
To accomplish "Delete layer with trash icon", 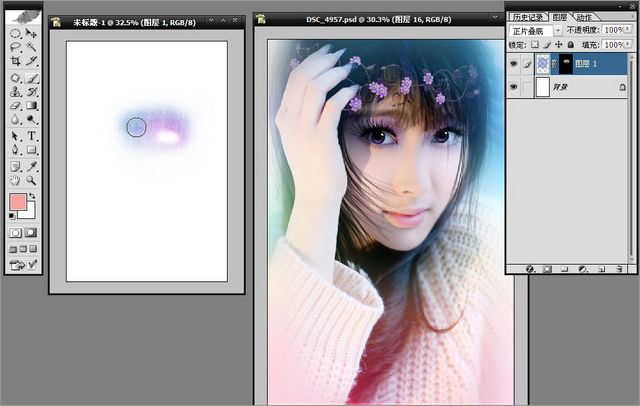I will tap(619, 269).
